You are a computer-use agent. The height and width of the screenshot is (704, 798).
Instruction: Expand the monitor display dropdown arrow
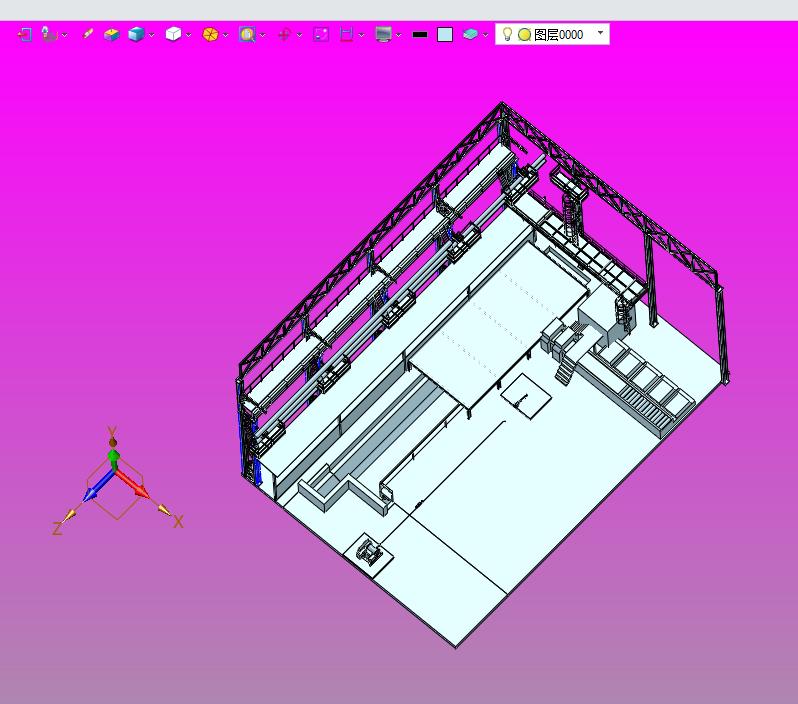398,35
